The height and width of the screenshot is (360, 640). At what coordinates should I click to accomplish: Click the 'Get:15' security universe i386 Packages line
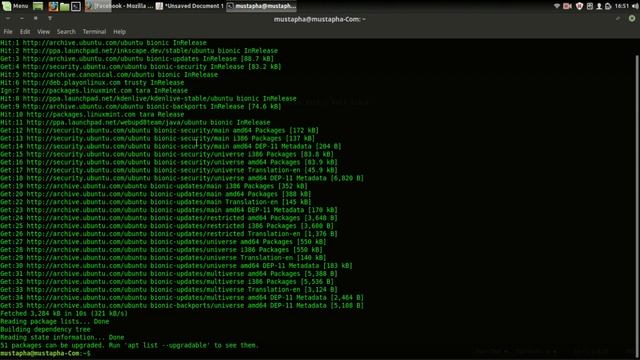[167, 154]
